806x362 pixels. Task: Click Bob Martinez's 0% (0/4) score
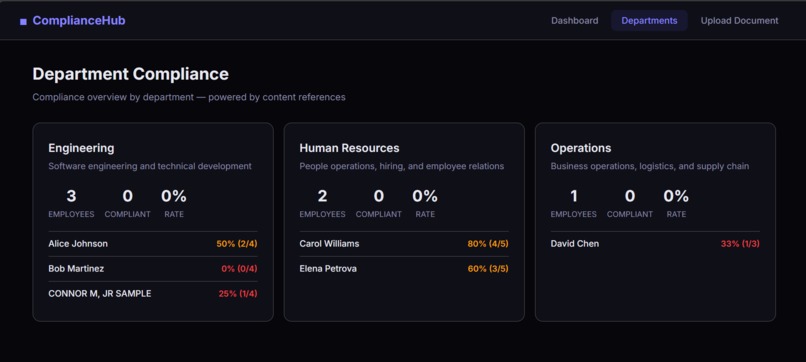239,268
